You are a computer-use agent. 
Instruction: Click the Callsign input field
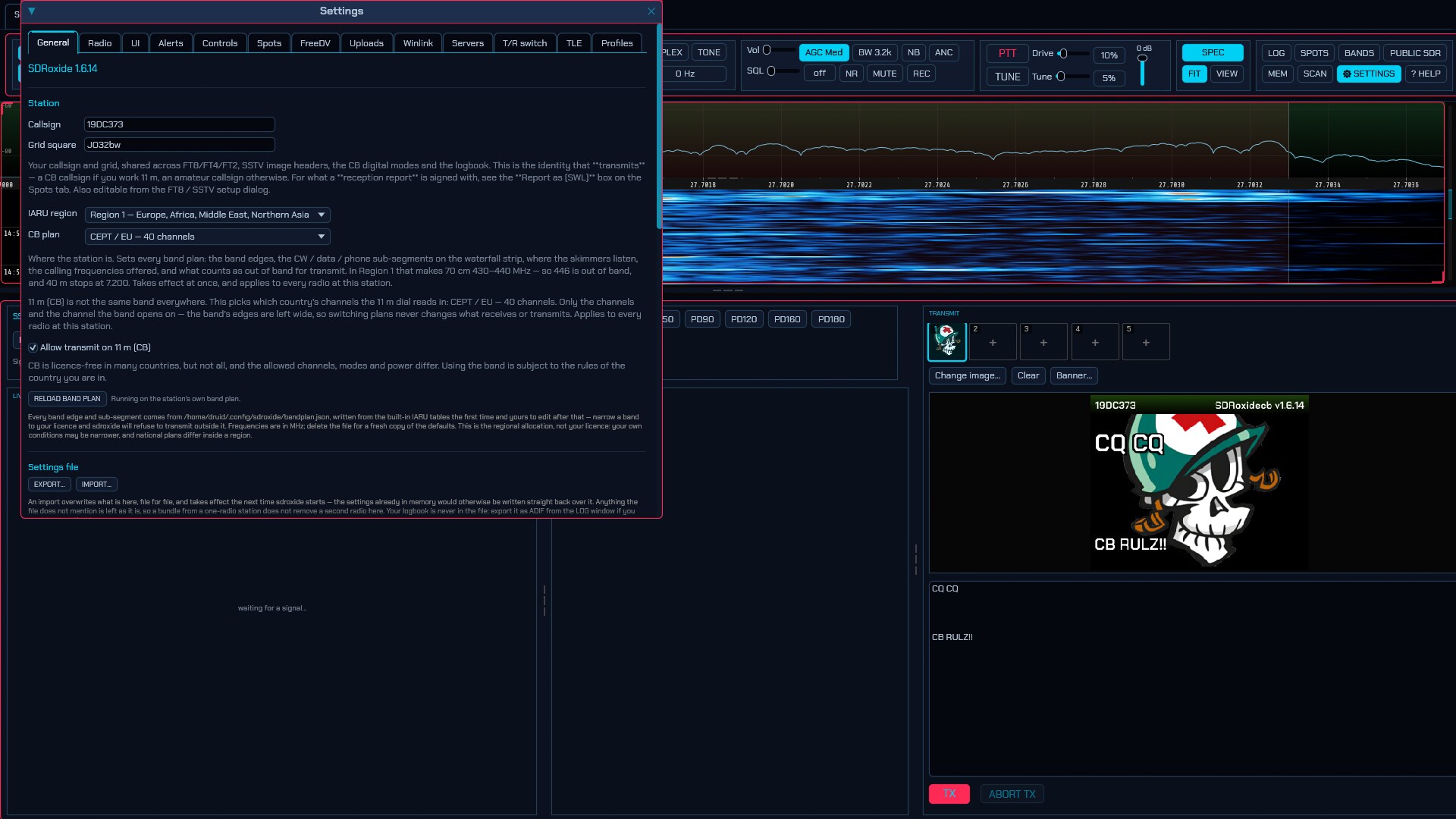[x=179, y=124]
